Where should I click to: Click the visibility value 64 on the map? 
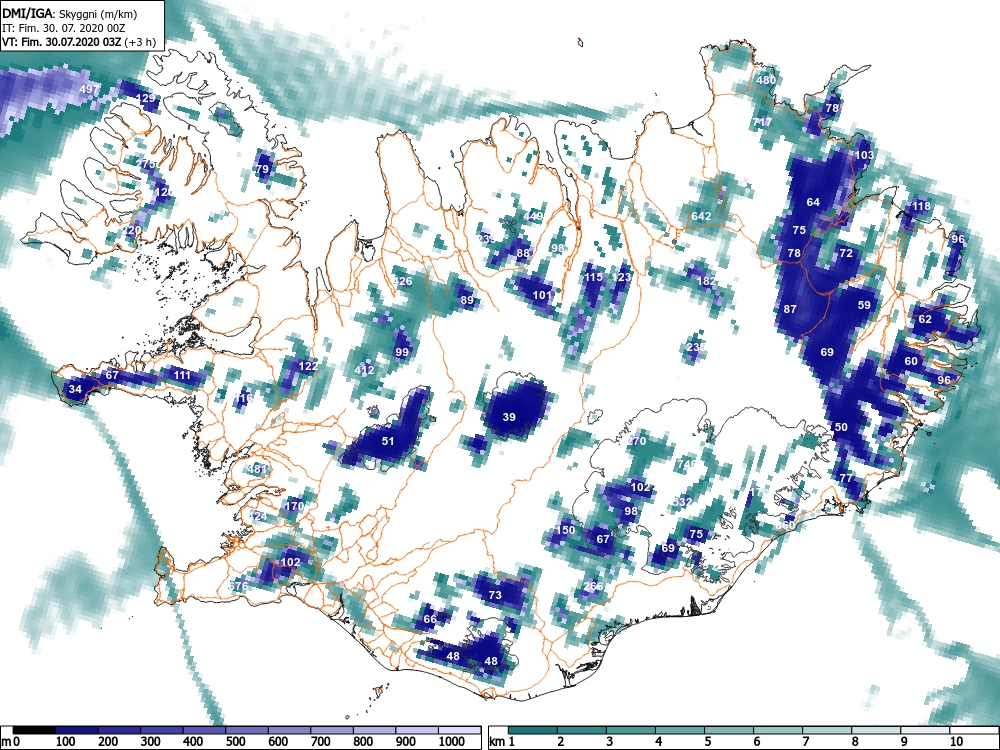click(x=813, y=202)
